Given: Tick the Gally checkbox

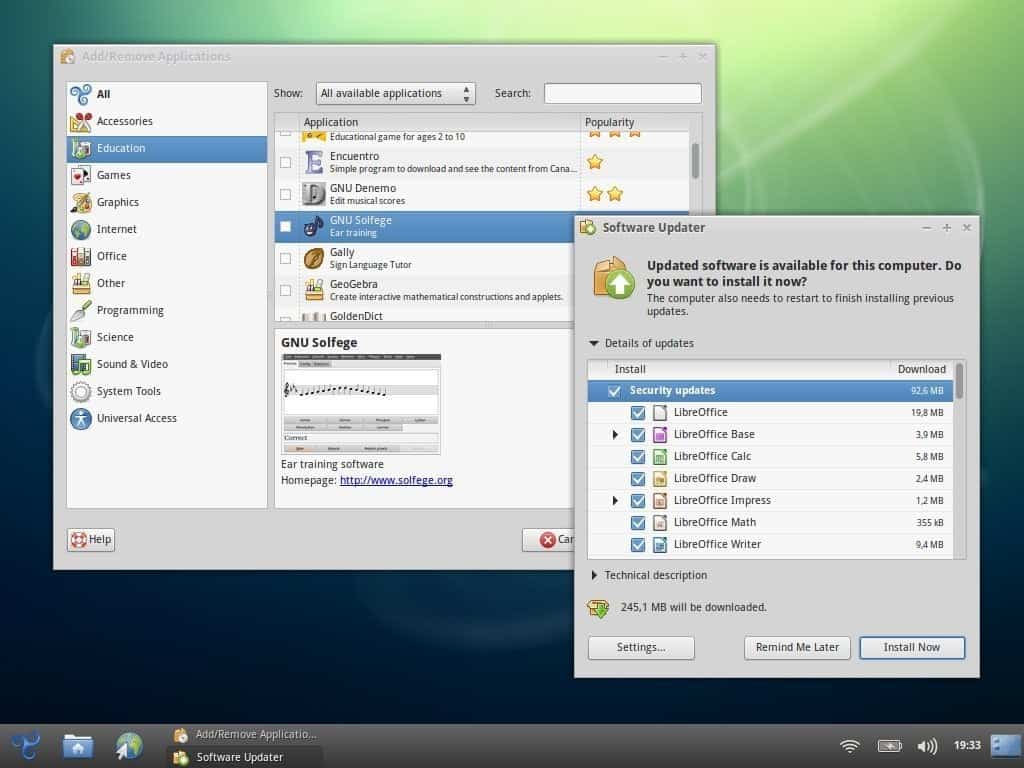Looking at the screenshot, I should pos(285,258).
